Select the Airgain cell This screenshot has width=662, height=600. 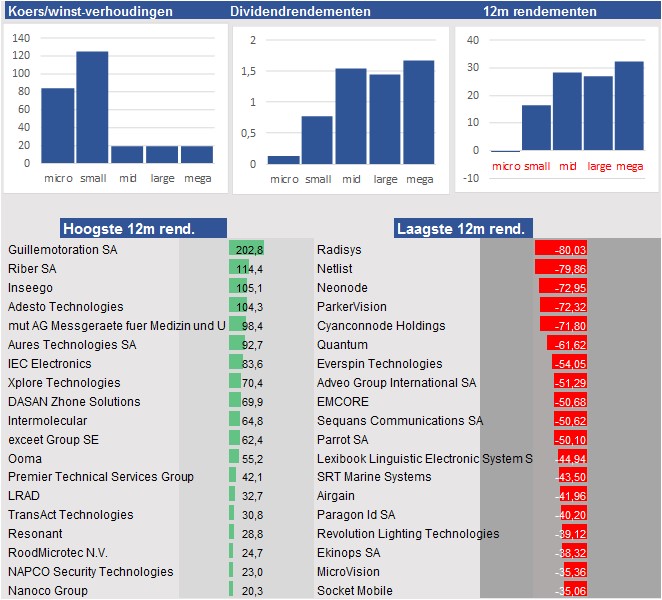click(336, 496)
